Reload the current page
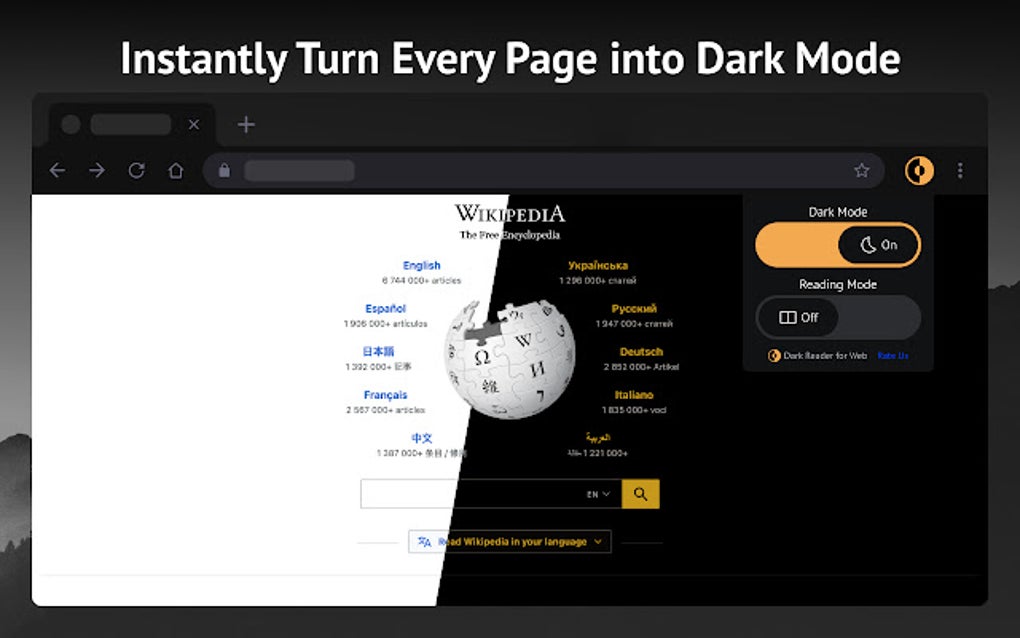Screen dimensions: 1020x638 [x=137, y=170]
